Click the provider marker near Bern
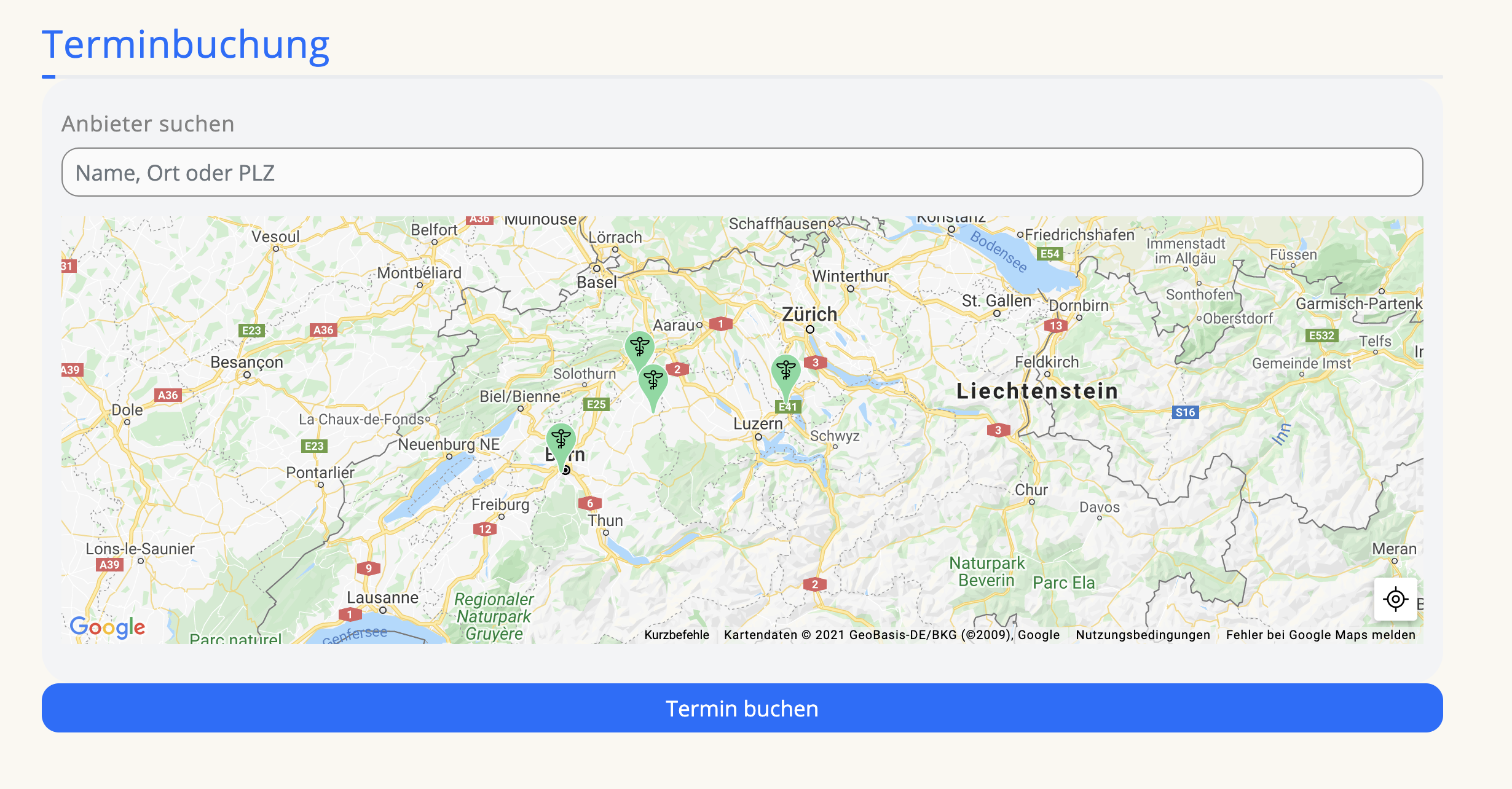 (561, 446)
